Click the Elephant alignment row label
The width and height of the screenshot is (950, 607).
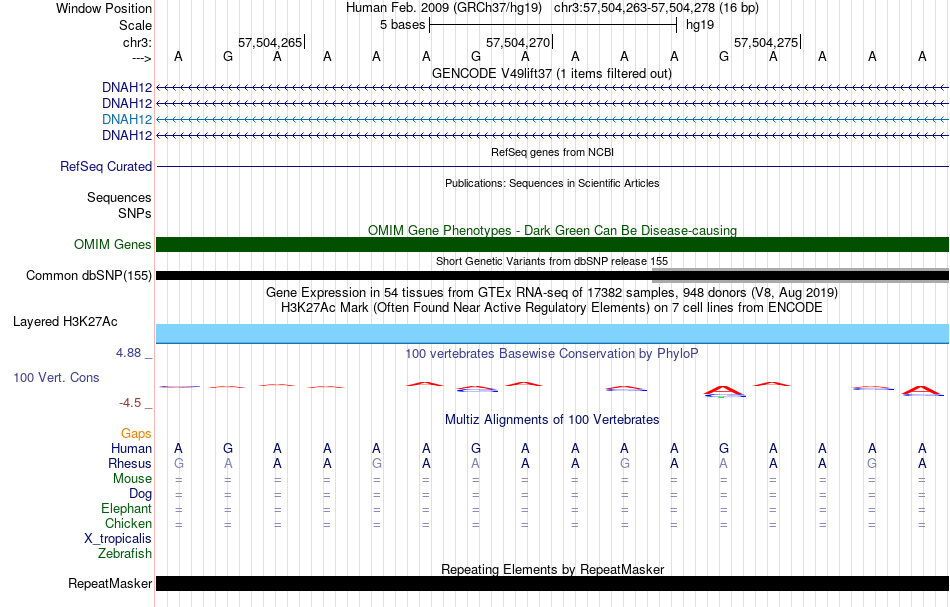click(x=126, y=508)
